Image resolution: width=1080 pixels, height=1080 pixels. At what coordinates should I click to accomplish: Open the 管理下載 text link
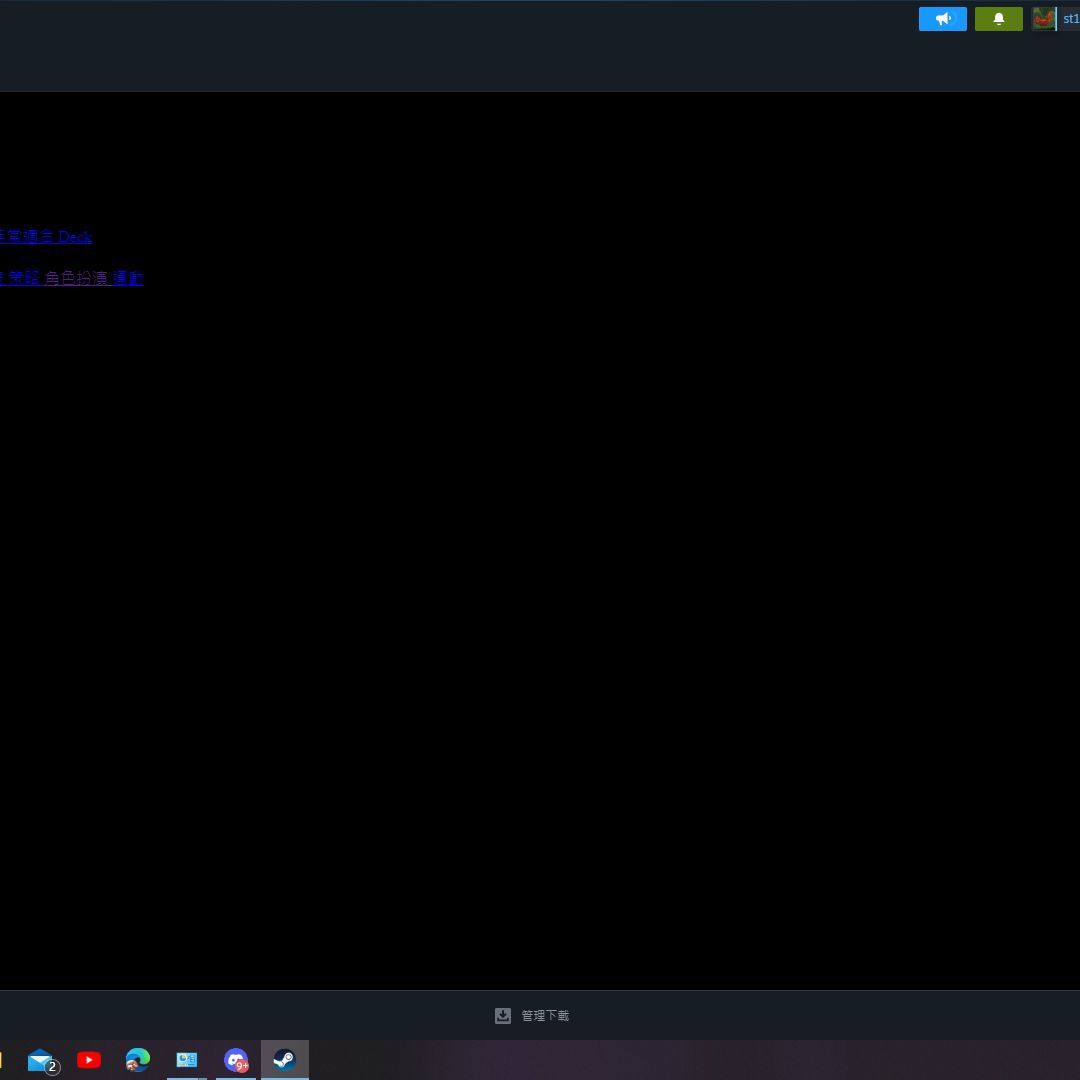click(545, 1015)
